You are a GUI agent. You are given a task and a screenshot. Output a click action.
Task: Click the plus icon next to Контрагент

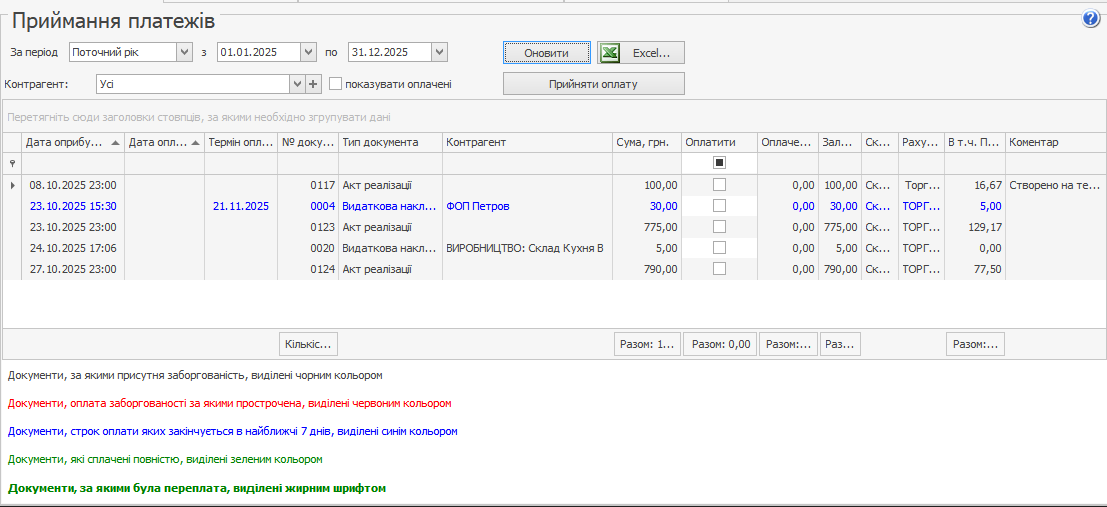[313, 84]
